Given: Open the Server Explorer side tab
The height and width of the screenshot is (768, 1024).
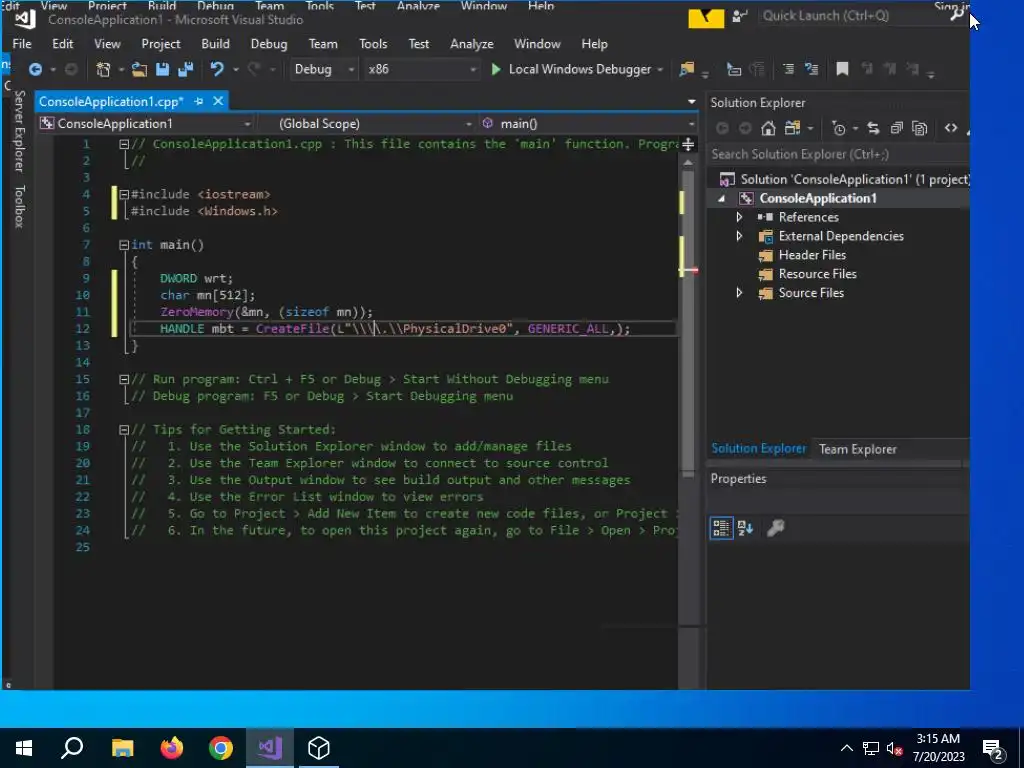Looking at the screenshot, I should [20, 131].
